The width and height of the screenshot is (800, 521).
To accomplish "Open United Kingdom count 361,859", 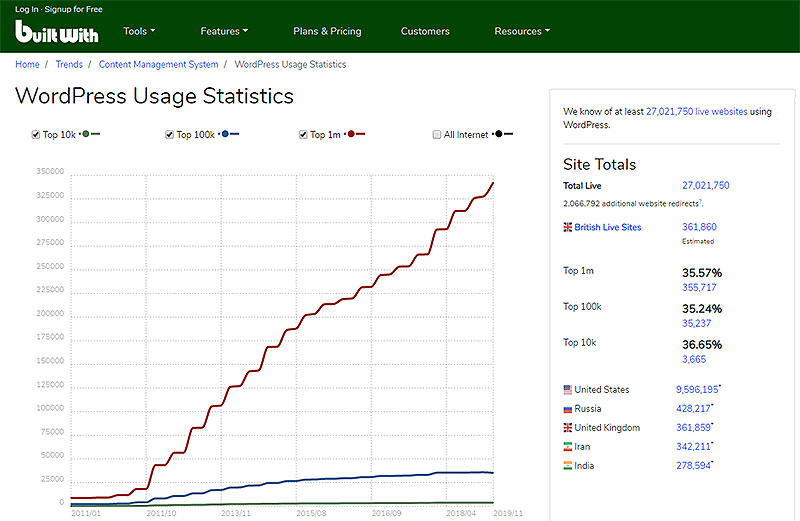I will pyautogui.click(x=693, y=428).
